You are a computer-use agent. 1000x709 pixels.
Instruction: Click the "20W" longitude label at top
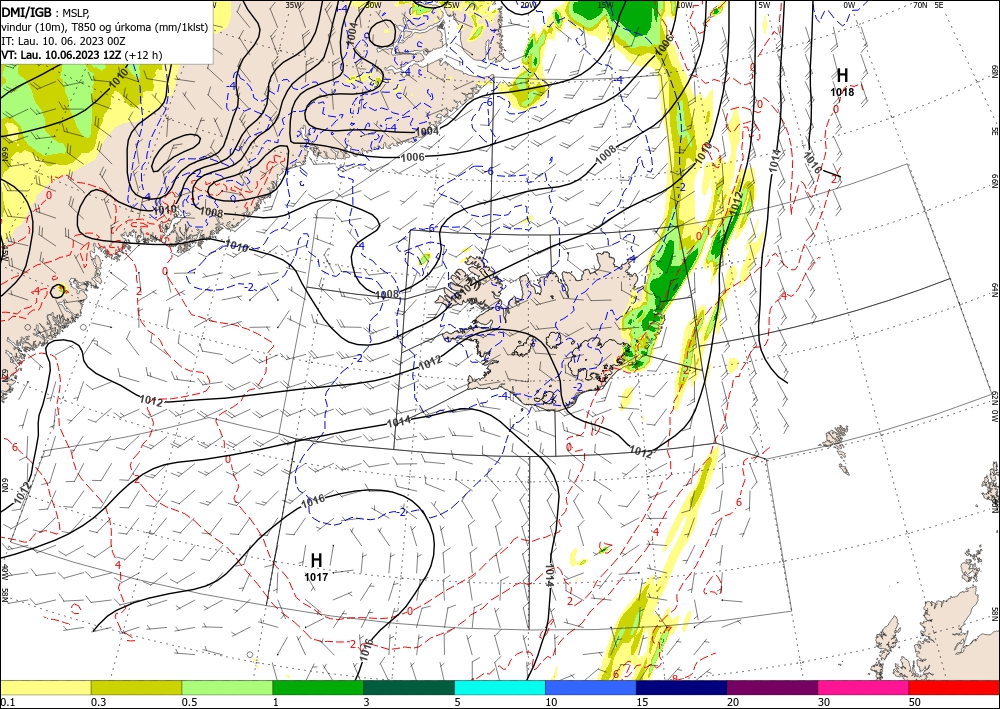[x=528, y=5]
